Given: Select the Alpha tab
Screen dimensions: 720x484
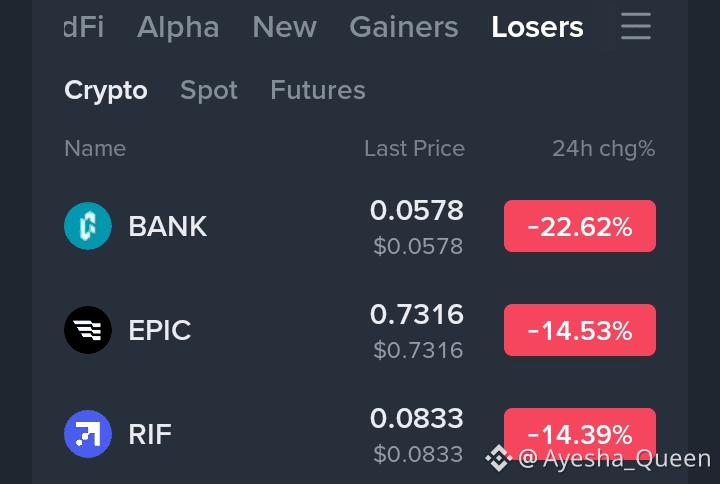Looking at the screenshot, I should pos(178,27).
